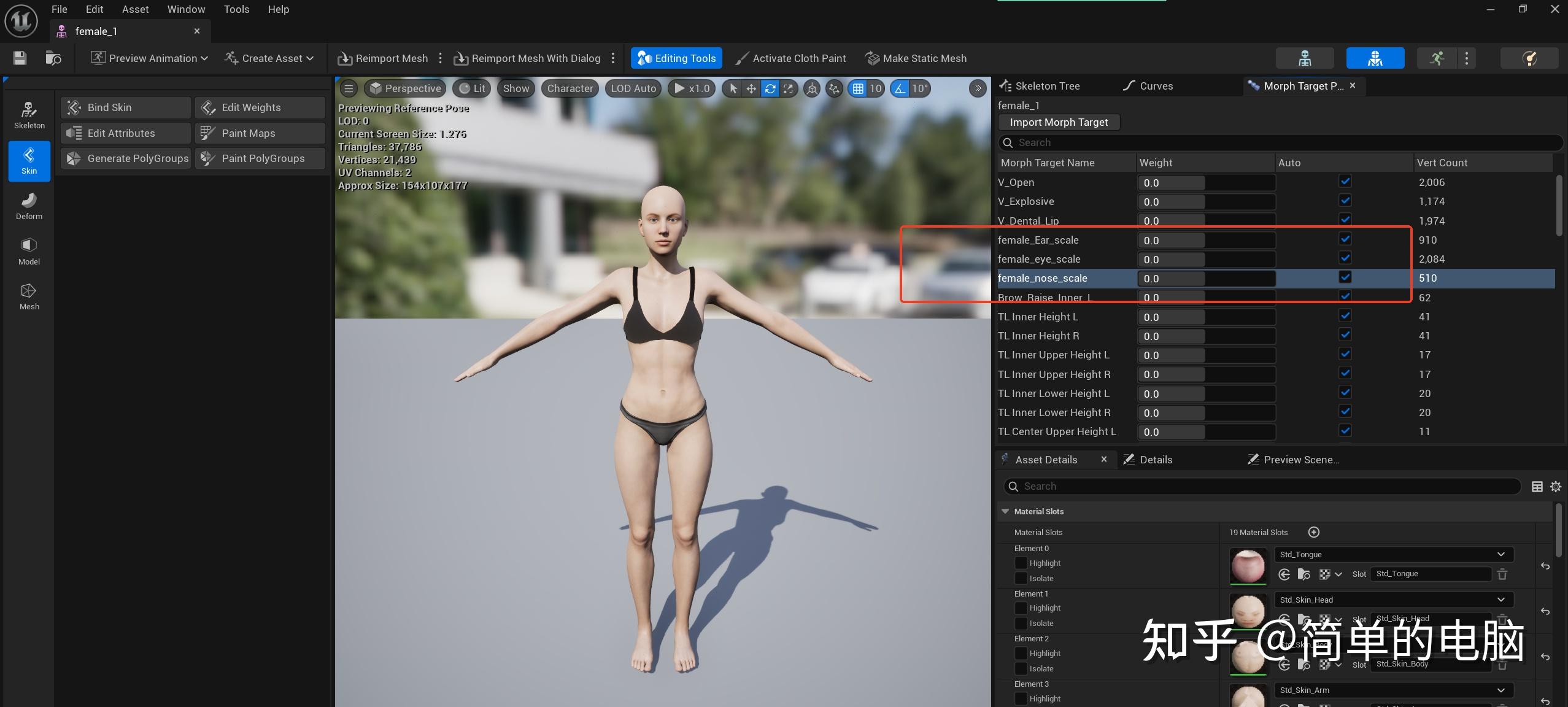The width and height of the screenshot is (1568, 707).
Task: Collapse the Material Slots section
Action: point(1005,511)
